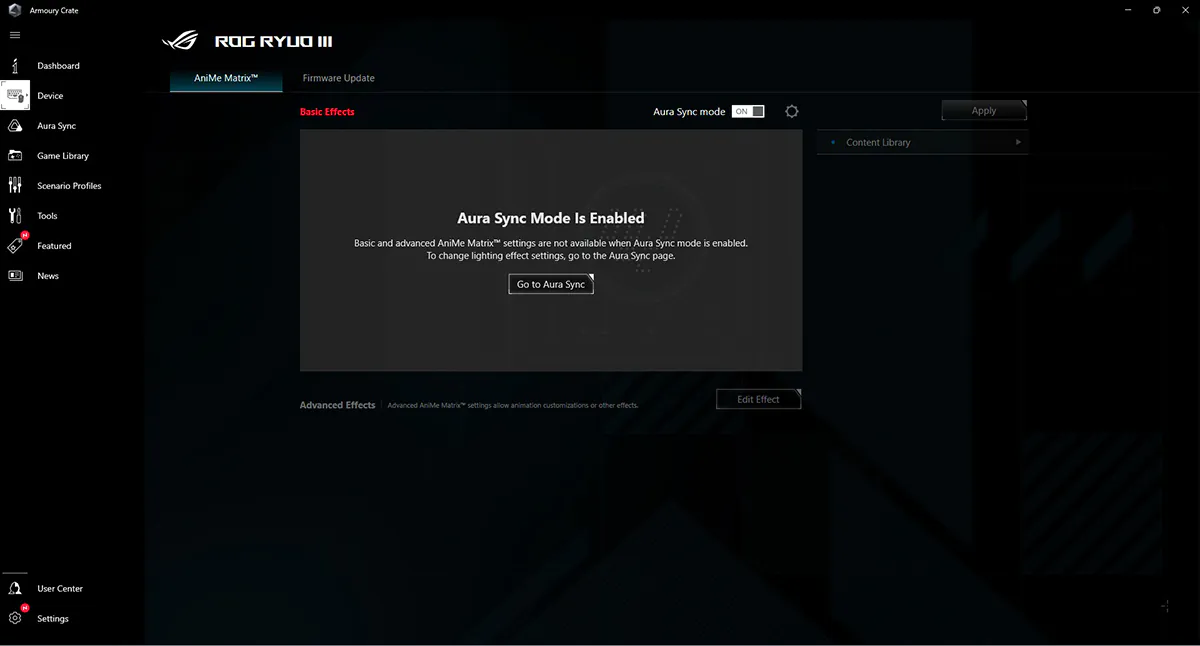Click the ROG eye logo
Screen dimensions: 1200x646
(181, 42)
